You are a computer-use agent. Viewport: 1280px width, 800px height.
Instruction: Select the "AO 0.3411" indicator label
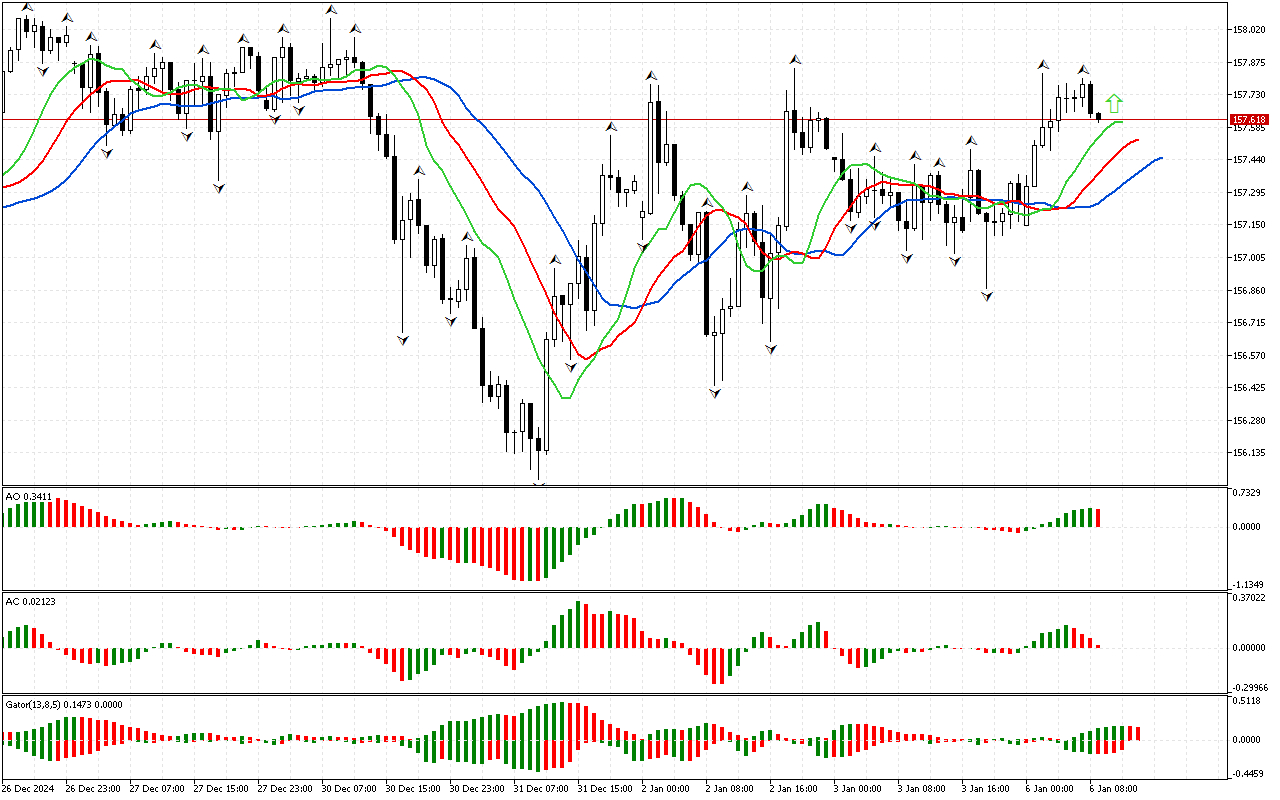pos(28,496)
